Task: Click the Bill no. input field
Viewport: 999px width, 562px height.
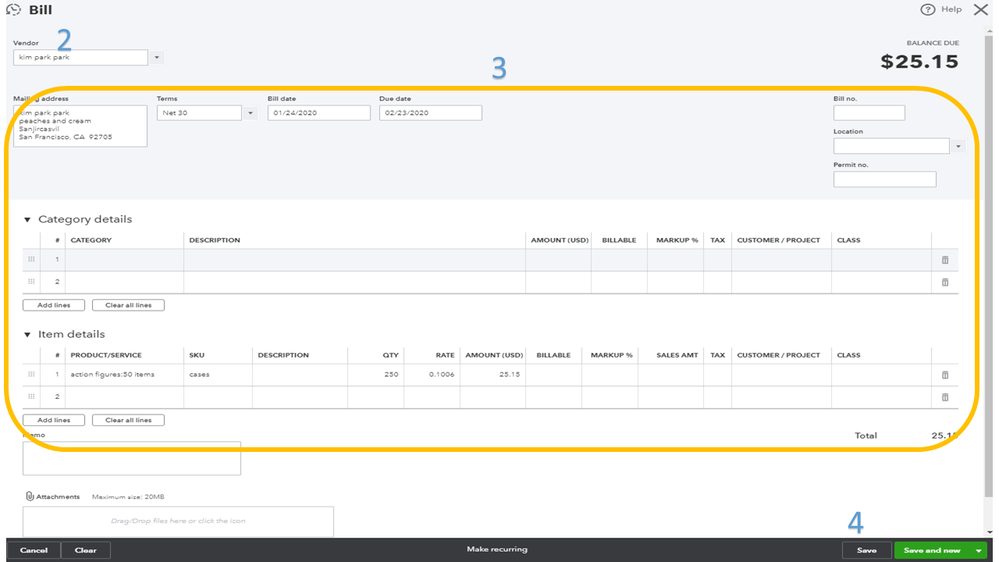Action: click(x=869, y=113)
